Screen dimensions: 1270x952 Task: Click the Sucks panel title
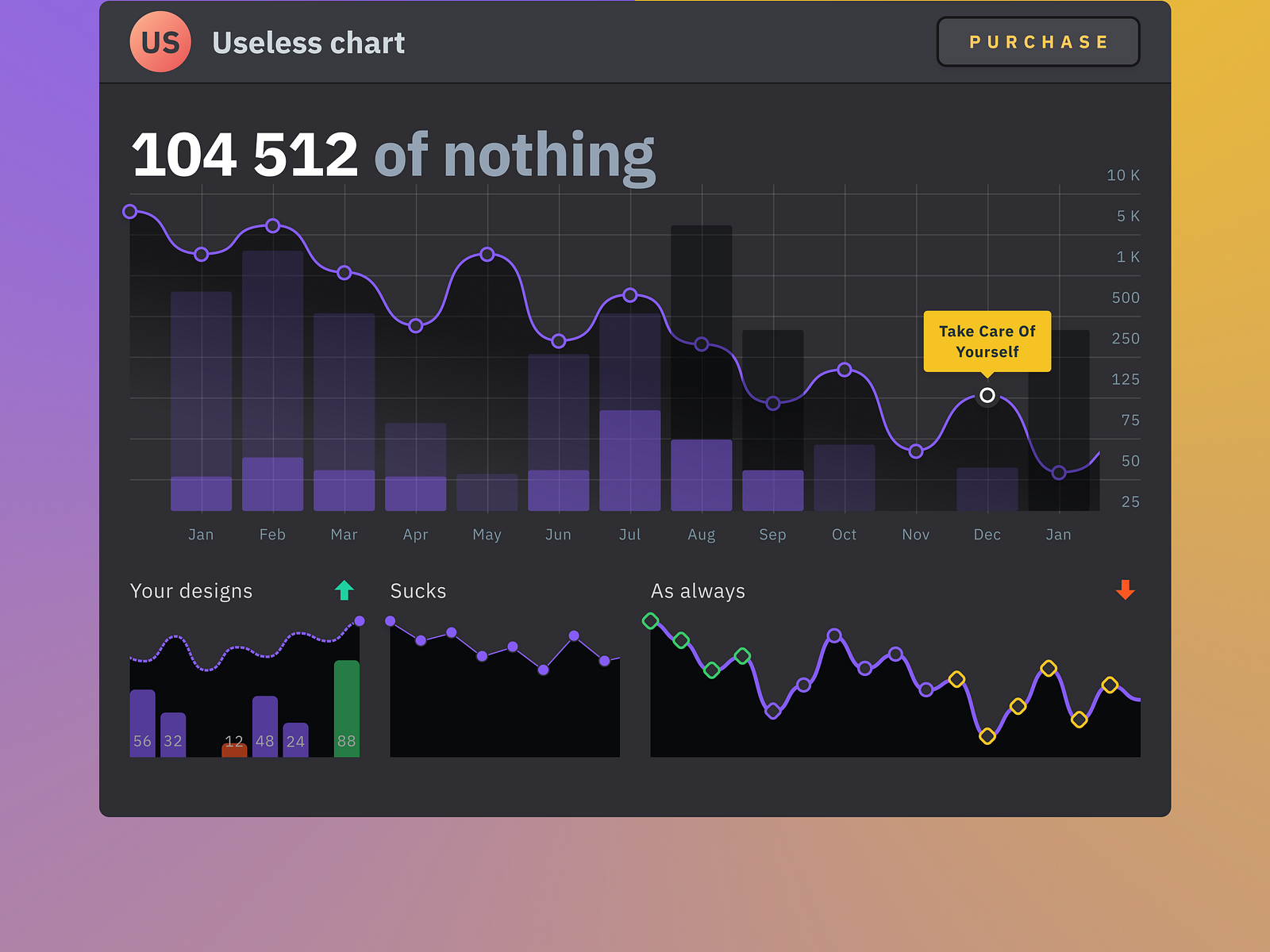tap(418, 590)
